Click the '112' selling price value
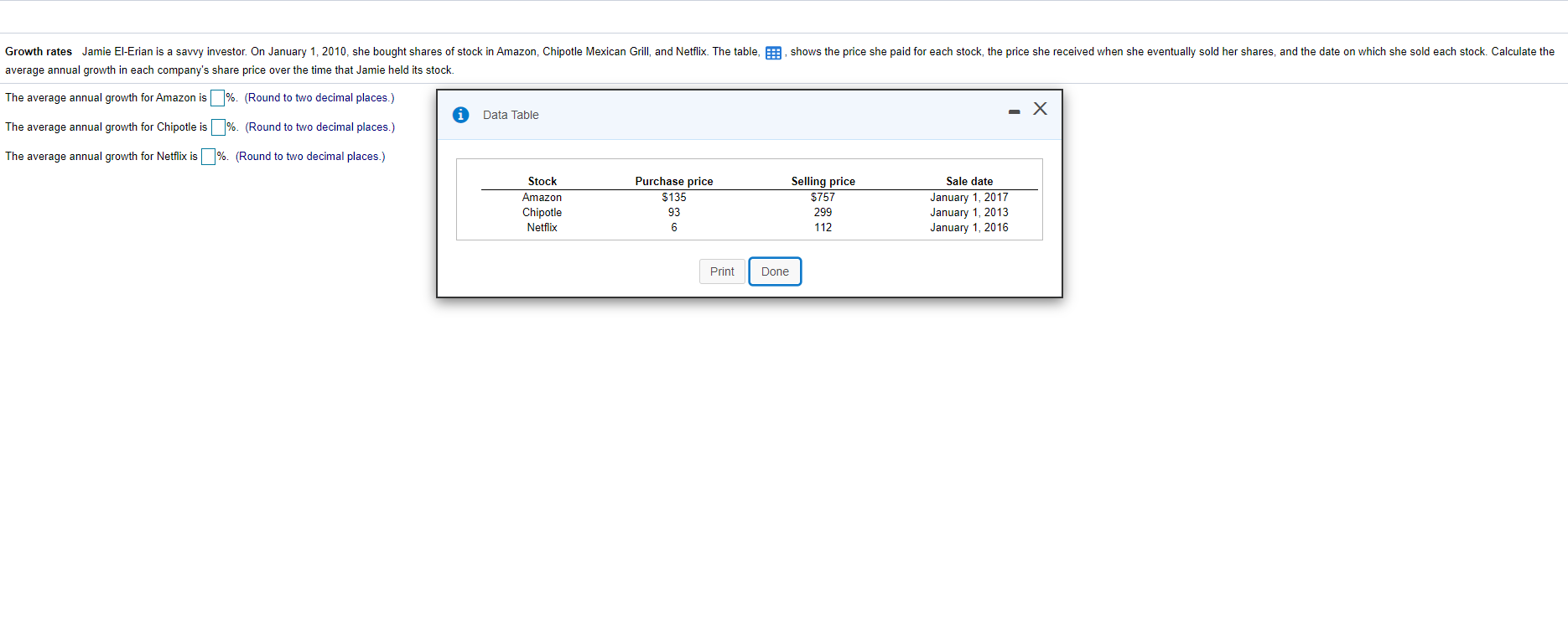This screenshot has width=1568, height=620. (x=823, y=228)
